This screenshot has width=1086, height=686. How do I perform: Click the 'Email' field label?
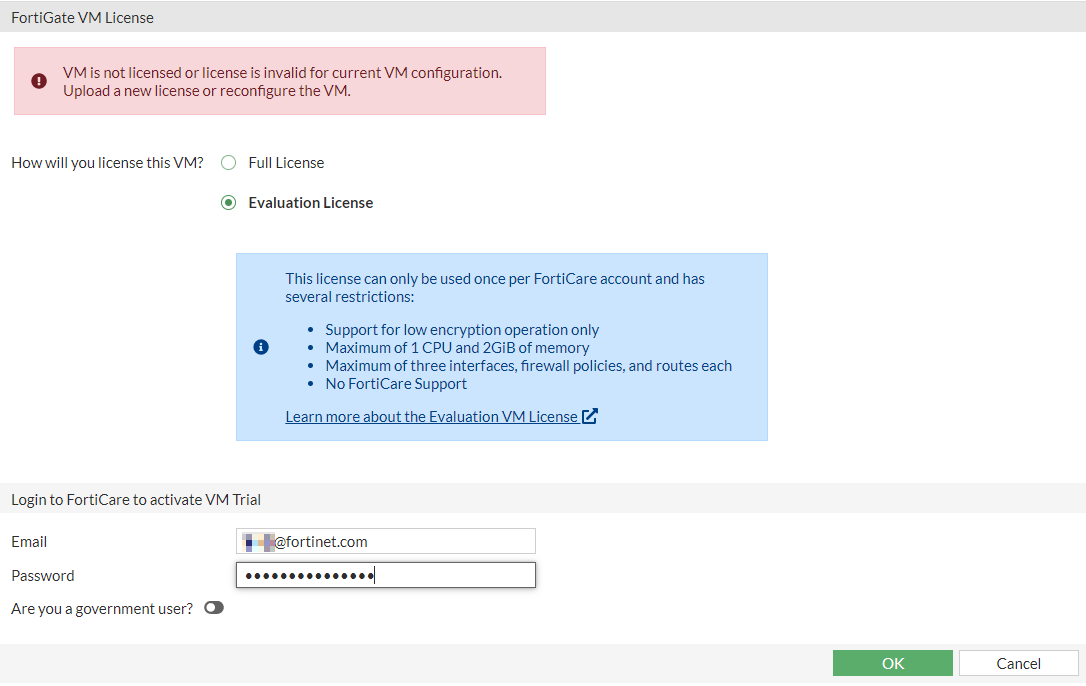29,542
